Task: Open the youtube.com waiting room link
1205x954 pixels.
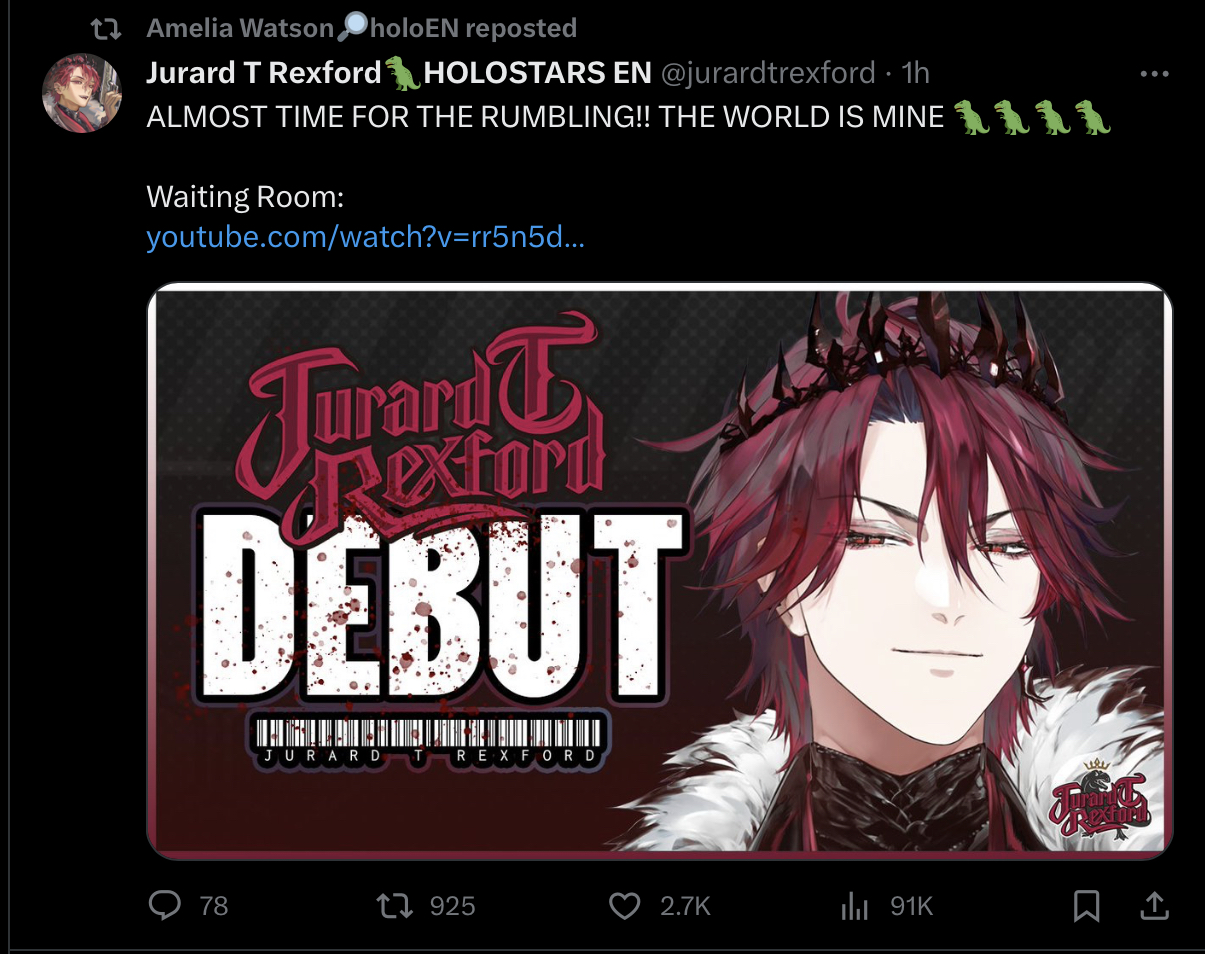Action: coord(365,238)
